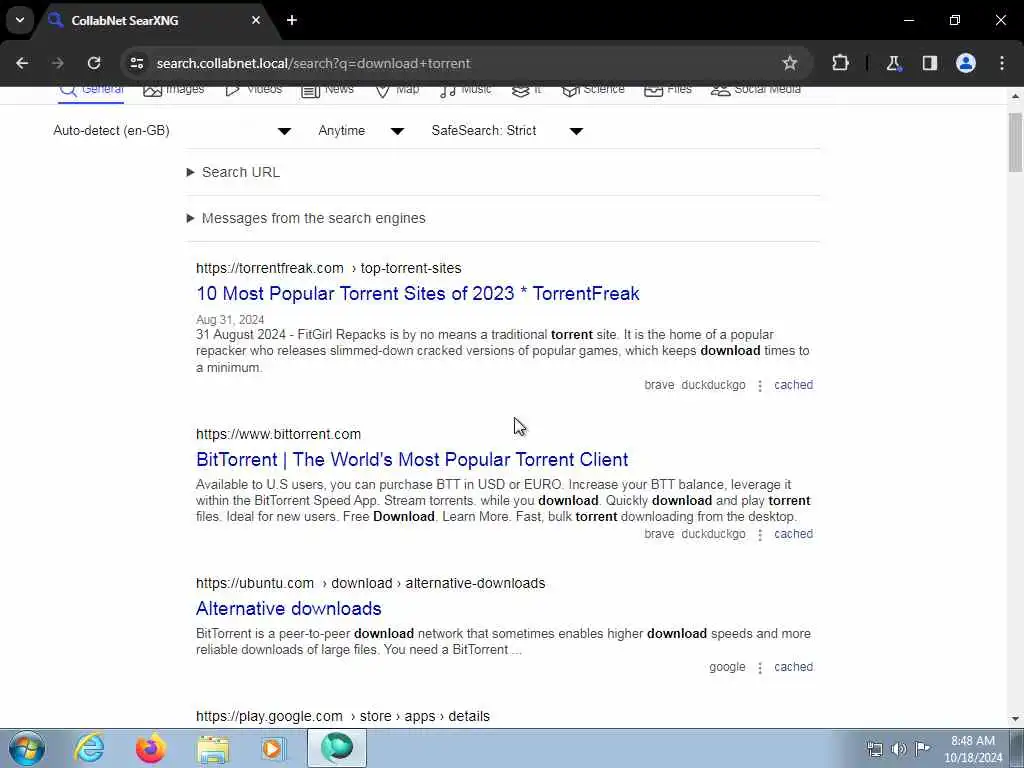Click the 'Aug 31, 2024' result date
Viewport: 1024px width, 768px height.
(x=230, y=320)
